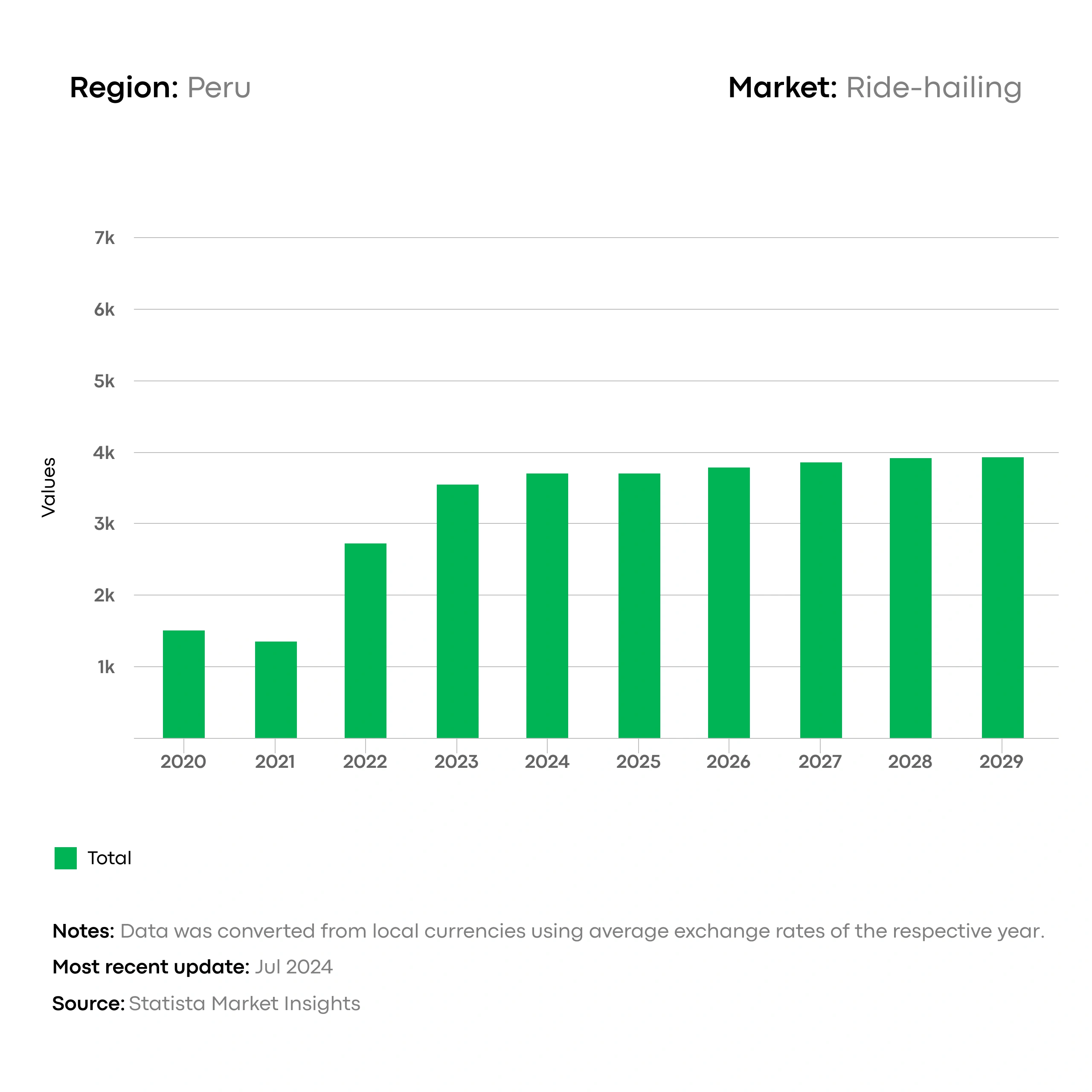Select the Total legend label
The width and height of the screenshot is (1092, 1092).
(109, 858)
